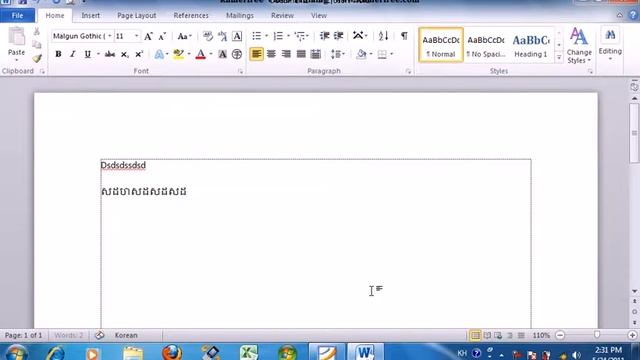Apply Distributed alignment
Viewport: 640px width, 360px height.
point(316,54)
